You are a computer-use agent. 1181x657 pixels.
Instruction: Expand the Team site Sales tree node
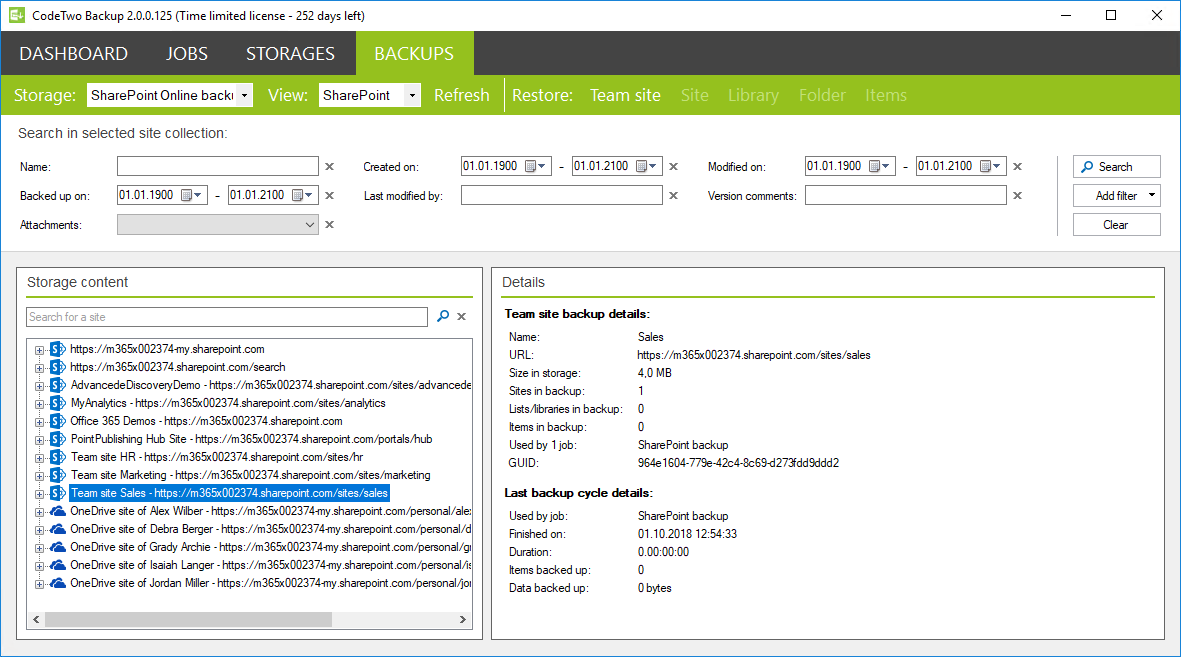point(39,494)
